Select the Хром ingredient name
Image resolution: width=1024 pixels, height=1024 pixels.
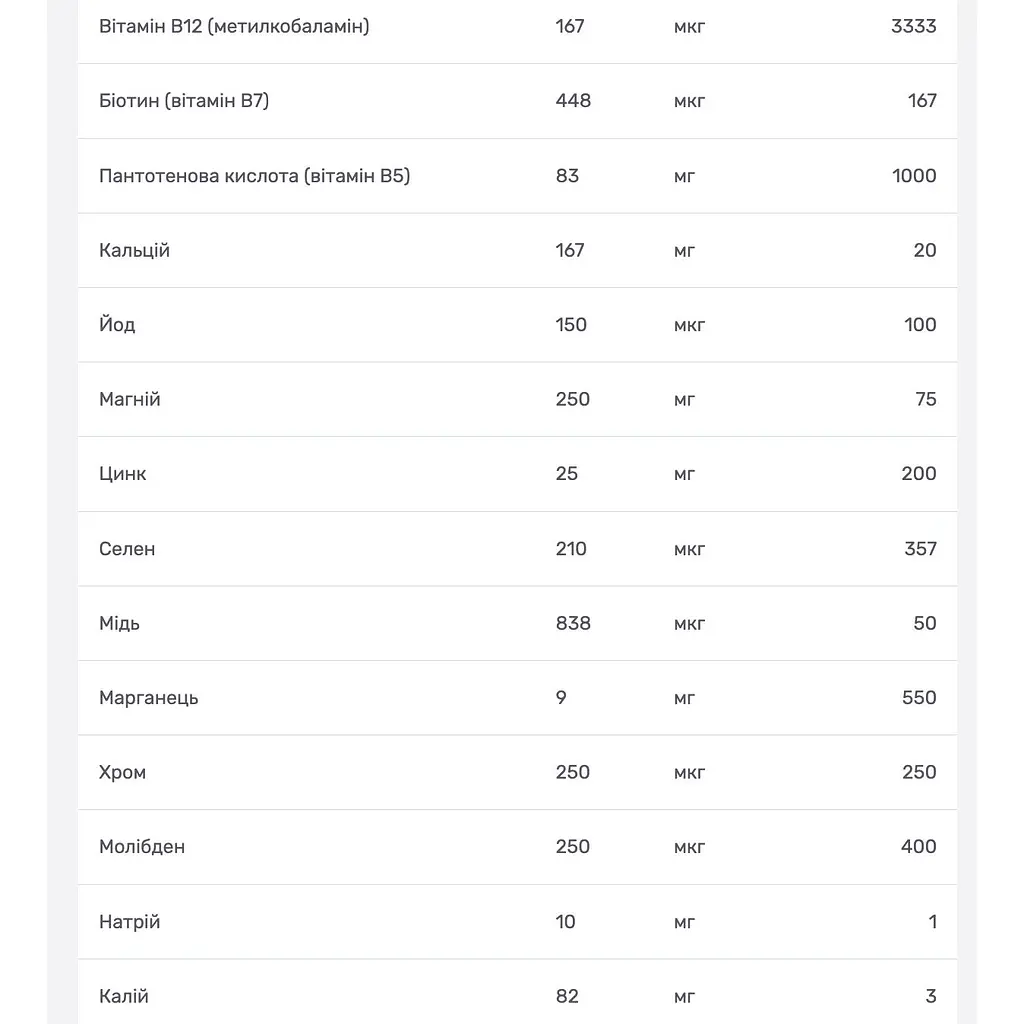click(x=123, y=773)
